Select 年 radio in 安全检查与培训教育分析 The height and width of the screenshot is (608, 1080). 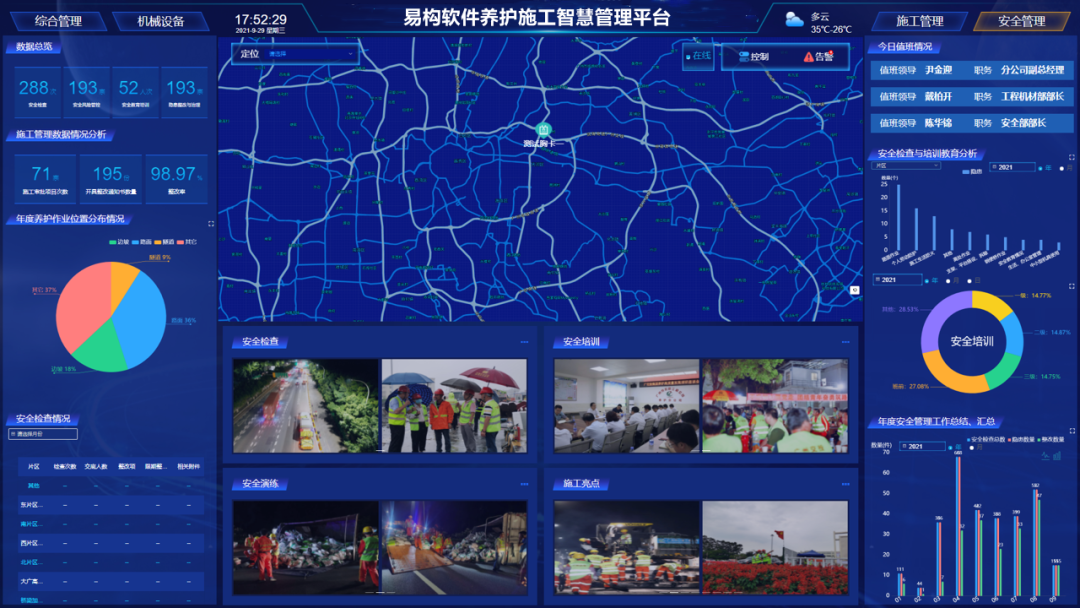tap(1040, 168)
